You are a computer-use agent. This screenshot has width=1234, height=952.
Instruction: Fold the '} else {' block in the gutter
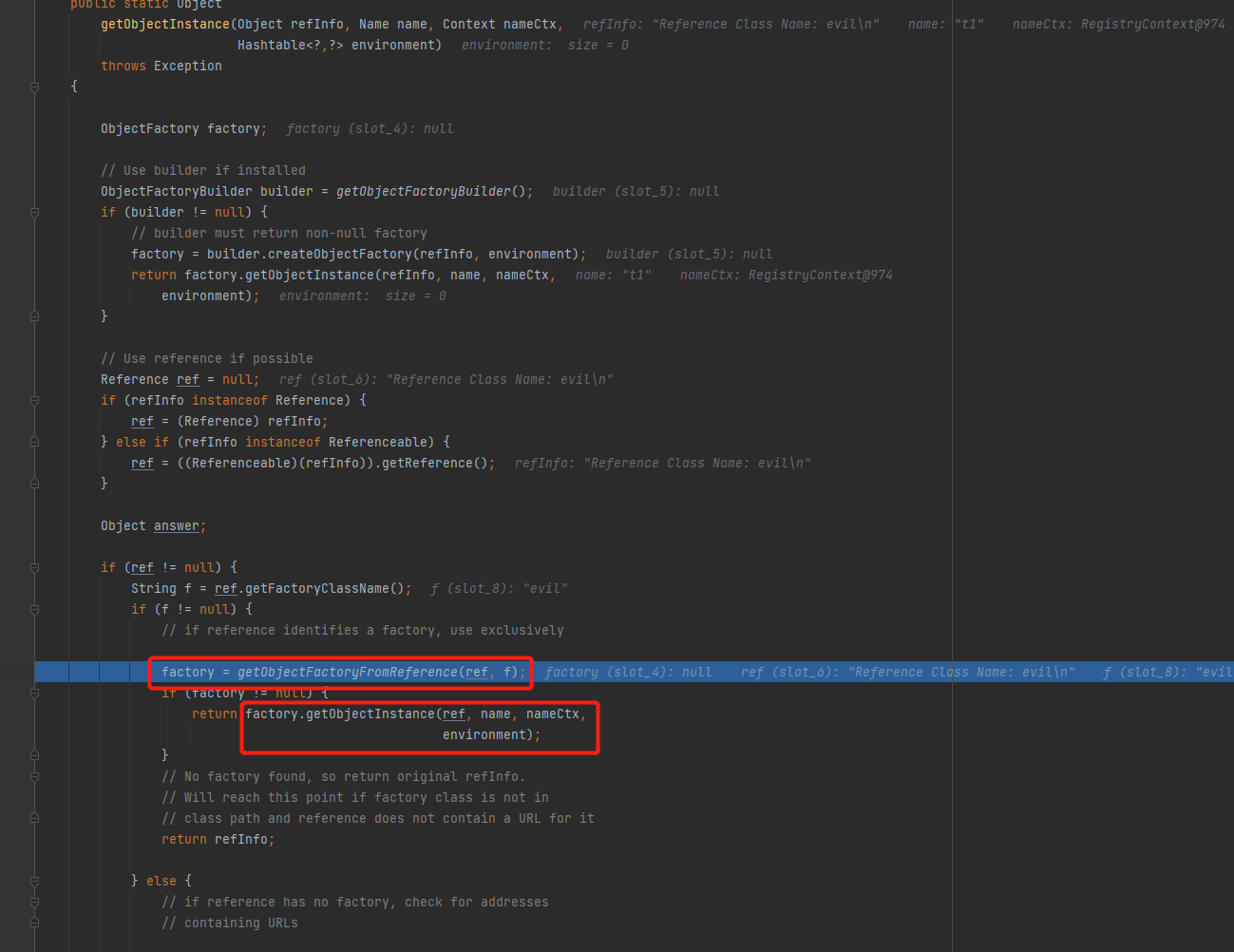pyautogui.click(x=35, y=881)
